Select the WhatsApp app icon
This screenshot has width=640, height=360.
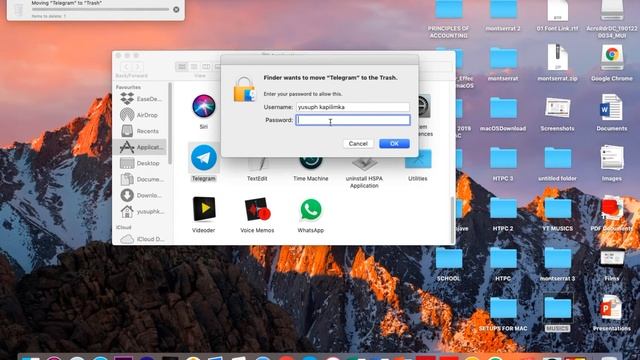pyautogui.click(x=311, y=210)
